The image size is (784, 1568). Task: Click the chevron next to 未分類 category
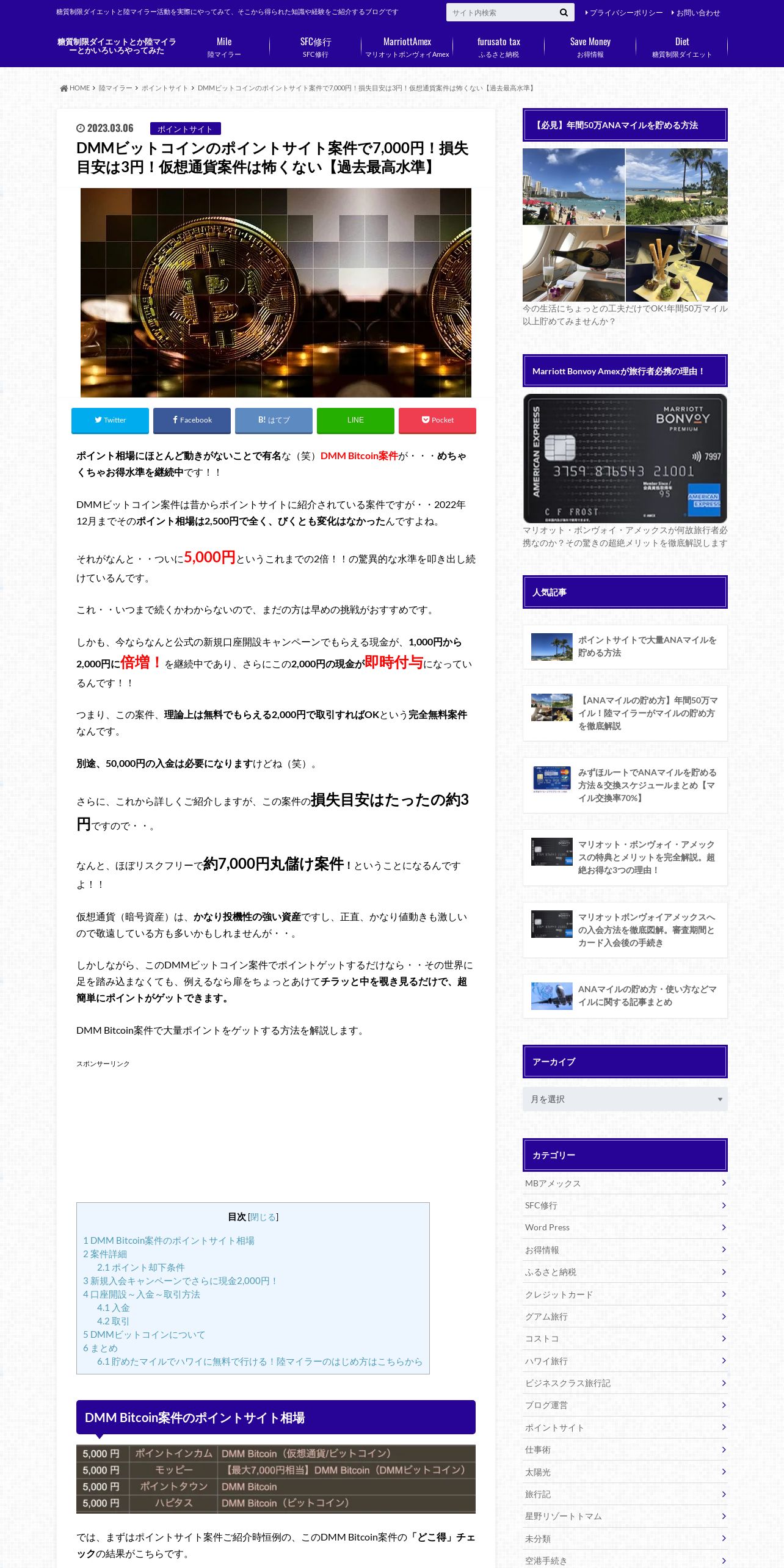coord(724,1538)
